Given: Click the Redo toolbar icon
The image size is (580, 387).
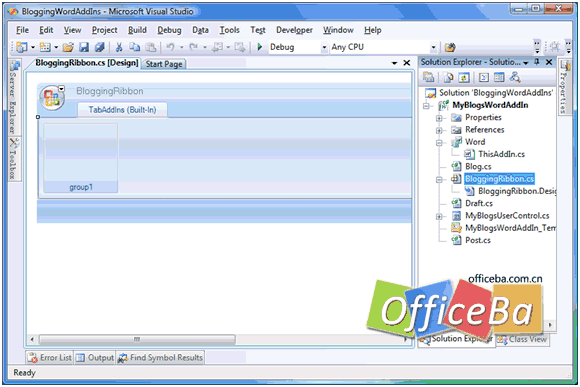Looking at the screenshot, I should [193, 47].
